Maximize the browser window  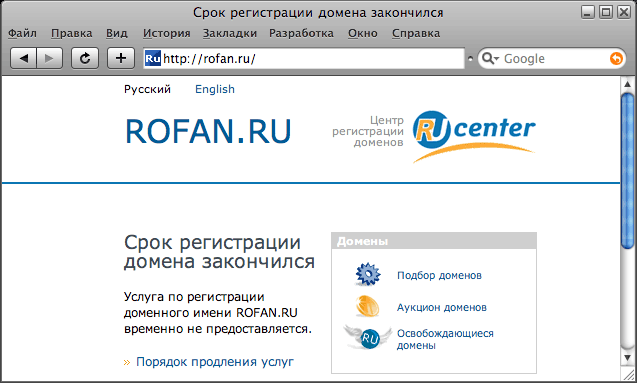606,12
